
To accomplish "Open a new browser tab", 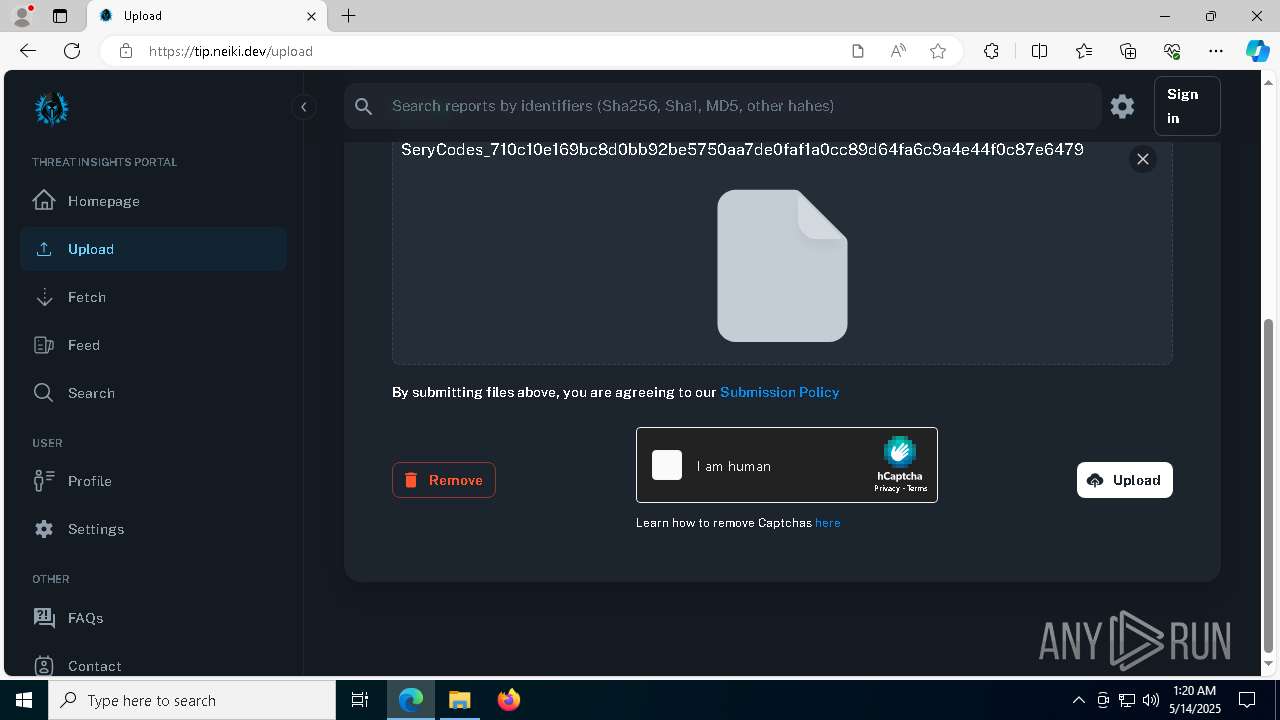I will click(348, 16).
